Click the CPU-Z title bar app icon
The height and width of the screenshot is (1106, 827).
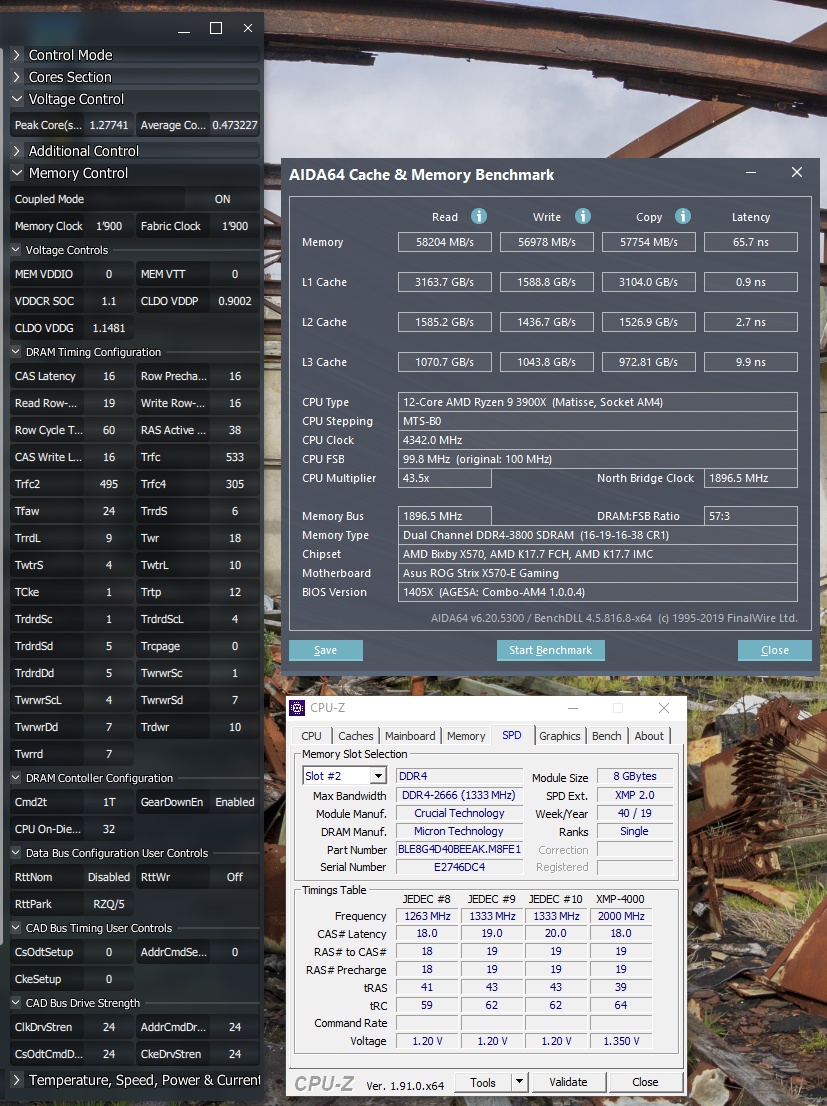[x=297, y=707]
